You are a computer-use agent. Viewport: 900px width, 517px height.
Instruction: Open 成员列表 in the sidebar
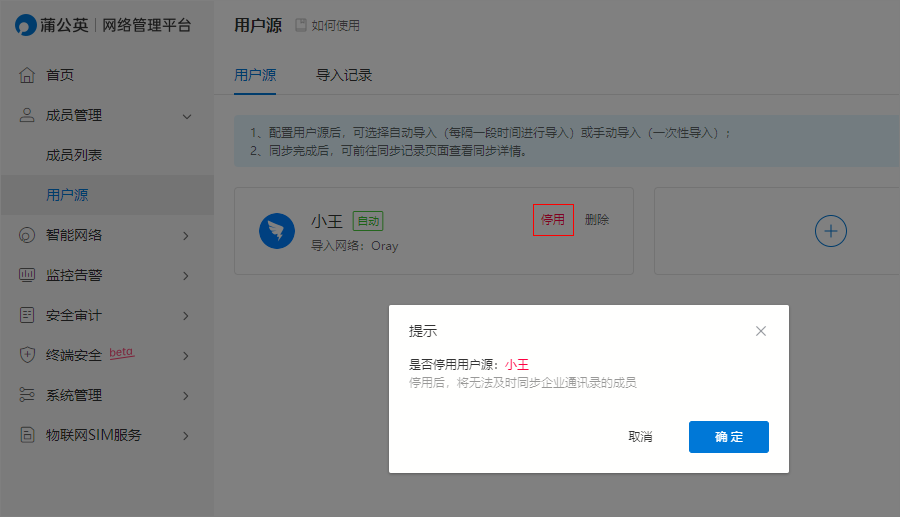(74, 155)
